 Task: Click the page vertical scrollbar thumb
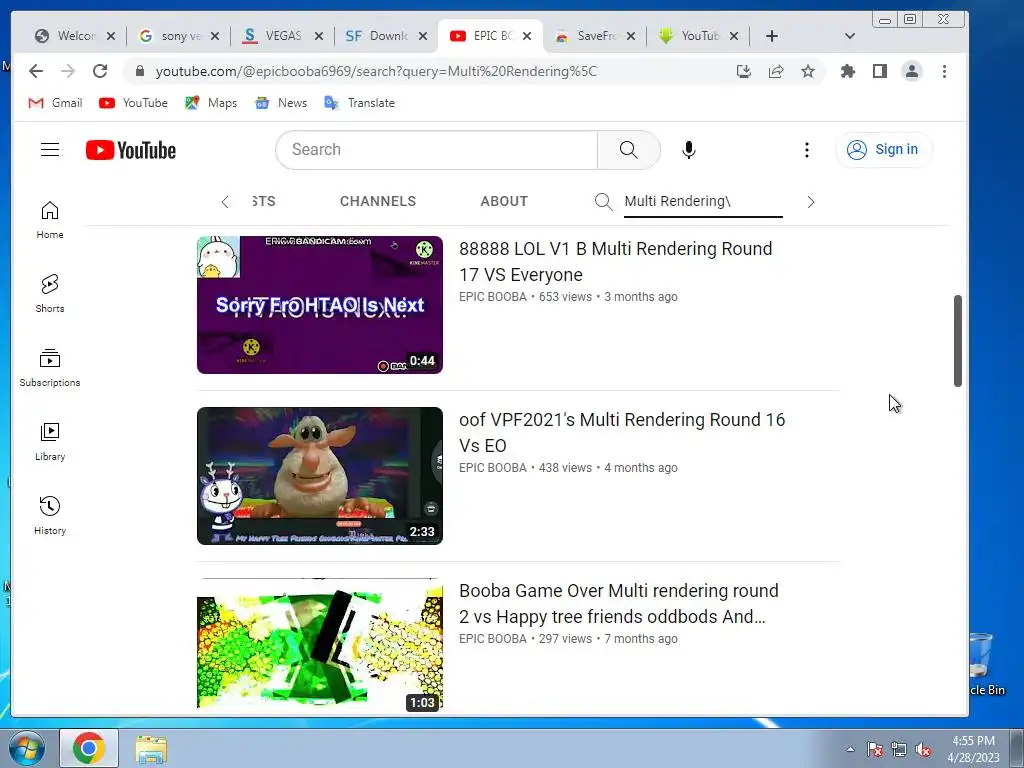(x=957, y=340)
